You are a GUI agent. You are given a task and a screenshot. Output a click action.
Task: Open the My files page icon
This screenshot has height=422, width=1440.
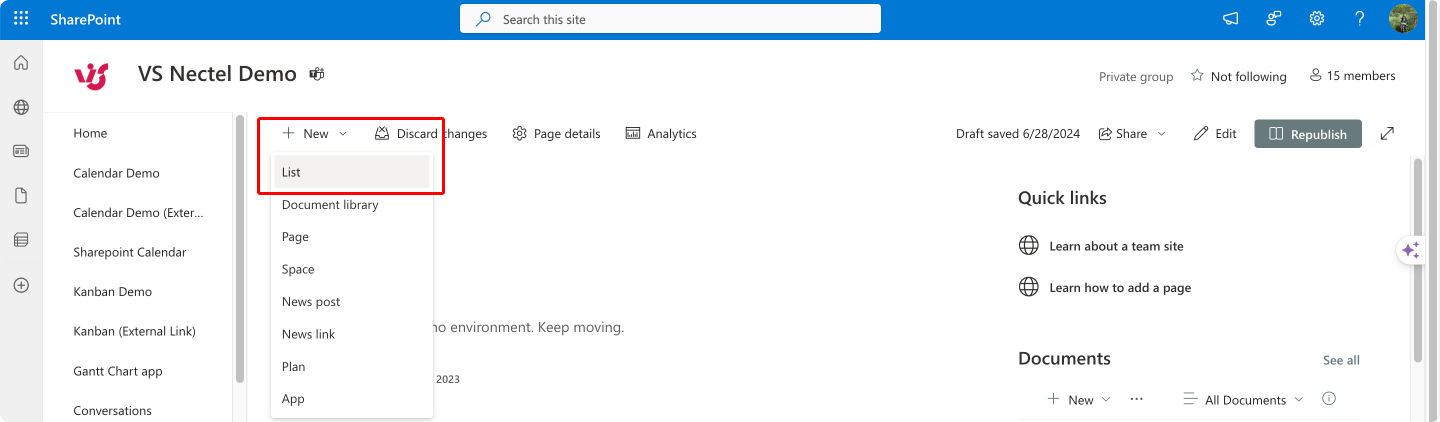(x=21, y=196)
